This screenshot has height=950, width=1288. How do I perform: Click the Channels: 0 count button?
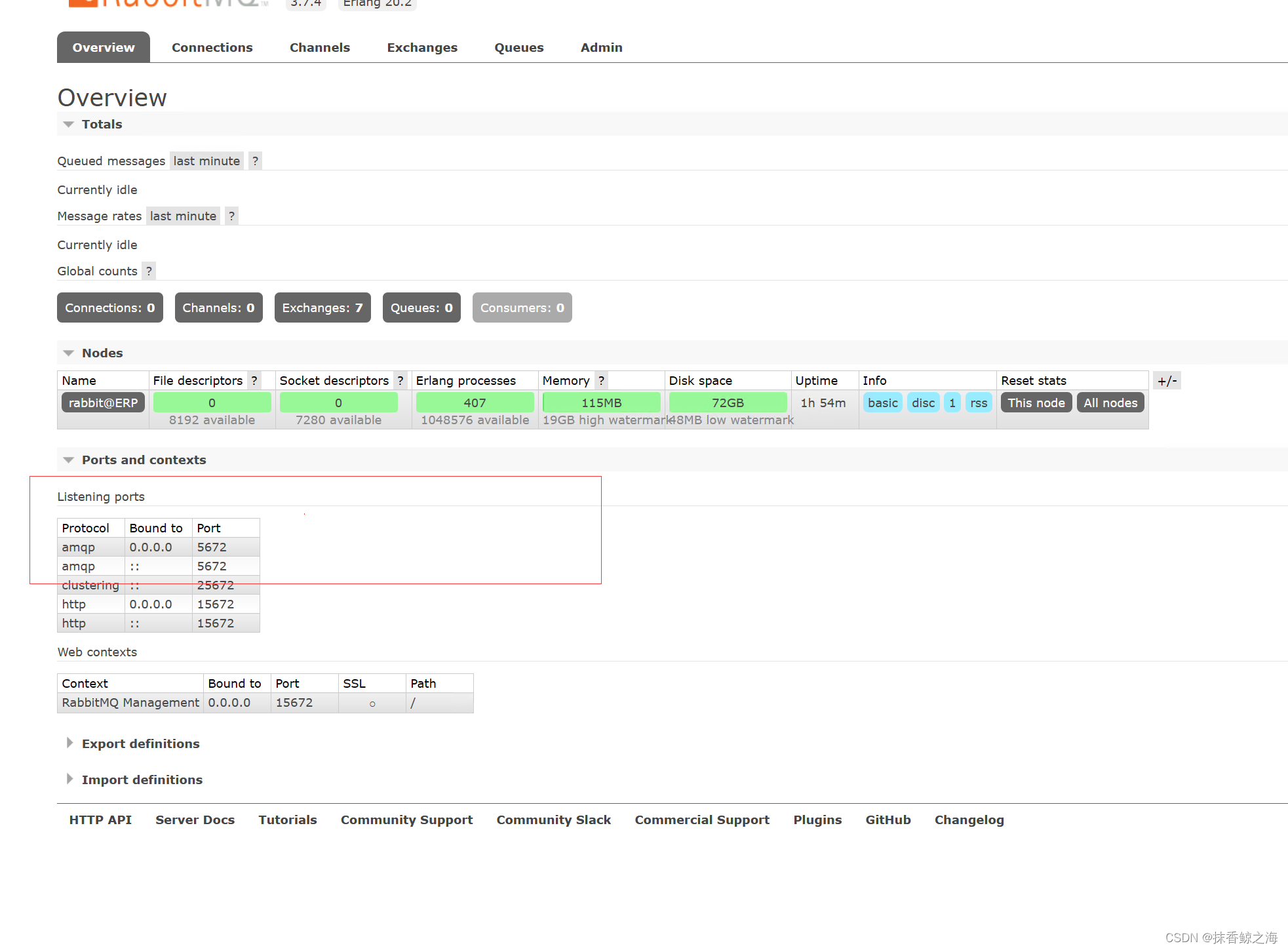218,308
